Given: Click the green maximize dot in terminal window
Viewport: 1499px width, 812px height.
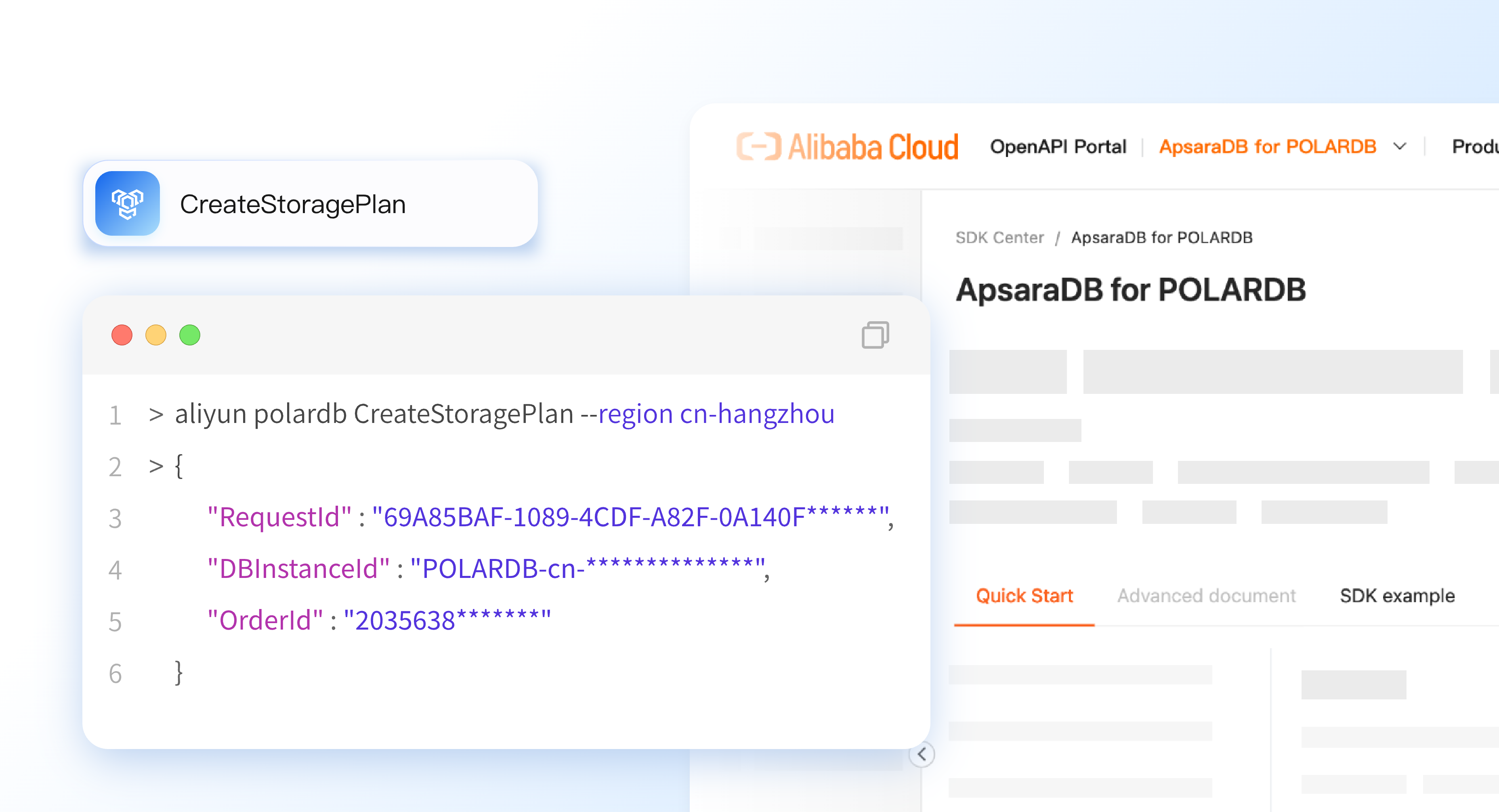Looking at the screenshot, I should tap(190, 335).
